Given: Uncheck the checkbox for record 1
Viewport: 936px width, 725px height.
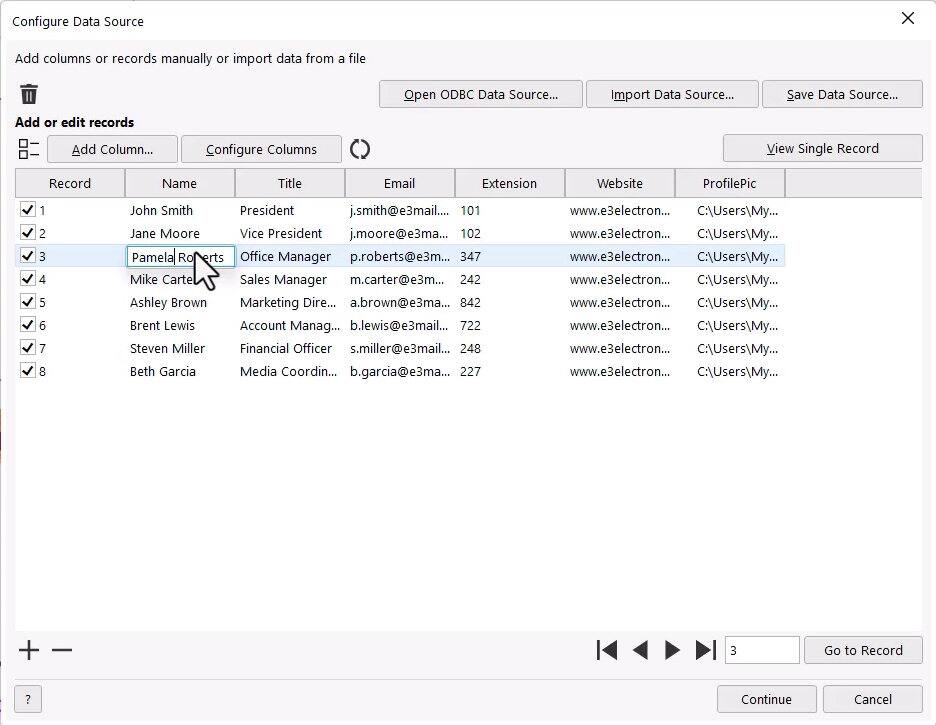Looking at the screenshot, I should click(x=27, y=210).
